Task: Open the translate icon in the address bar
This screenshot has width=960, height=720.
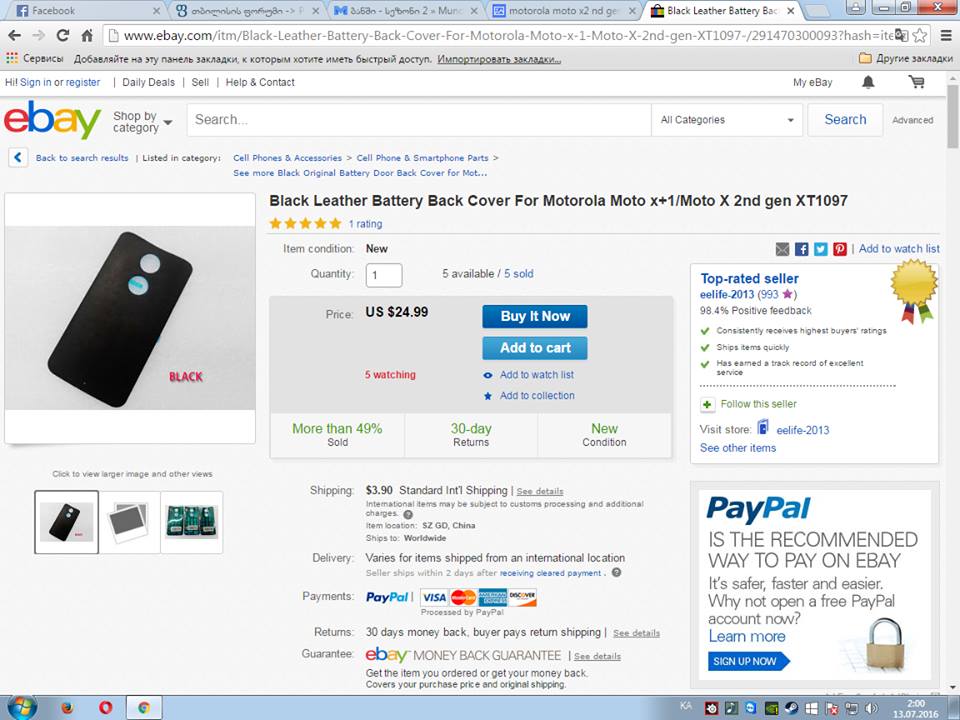Action: coord(901,36)
